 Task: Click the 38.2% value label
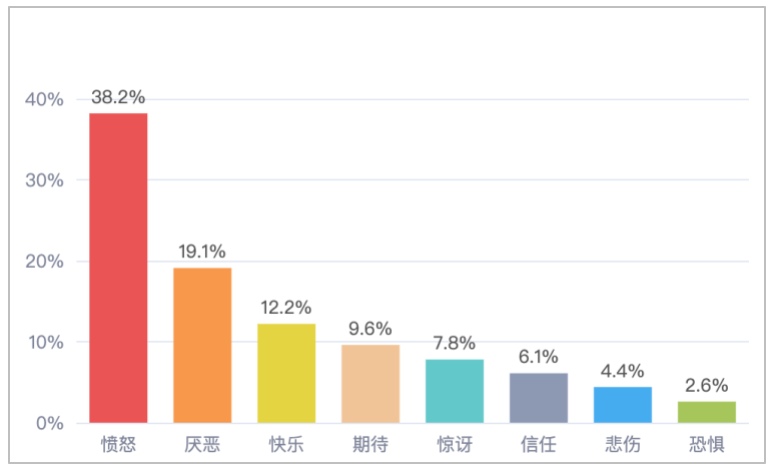118,98
